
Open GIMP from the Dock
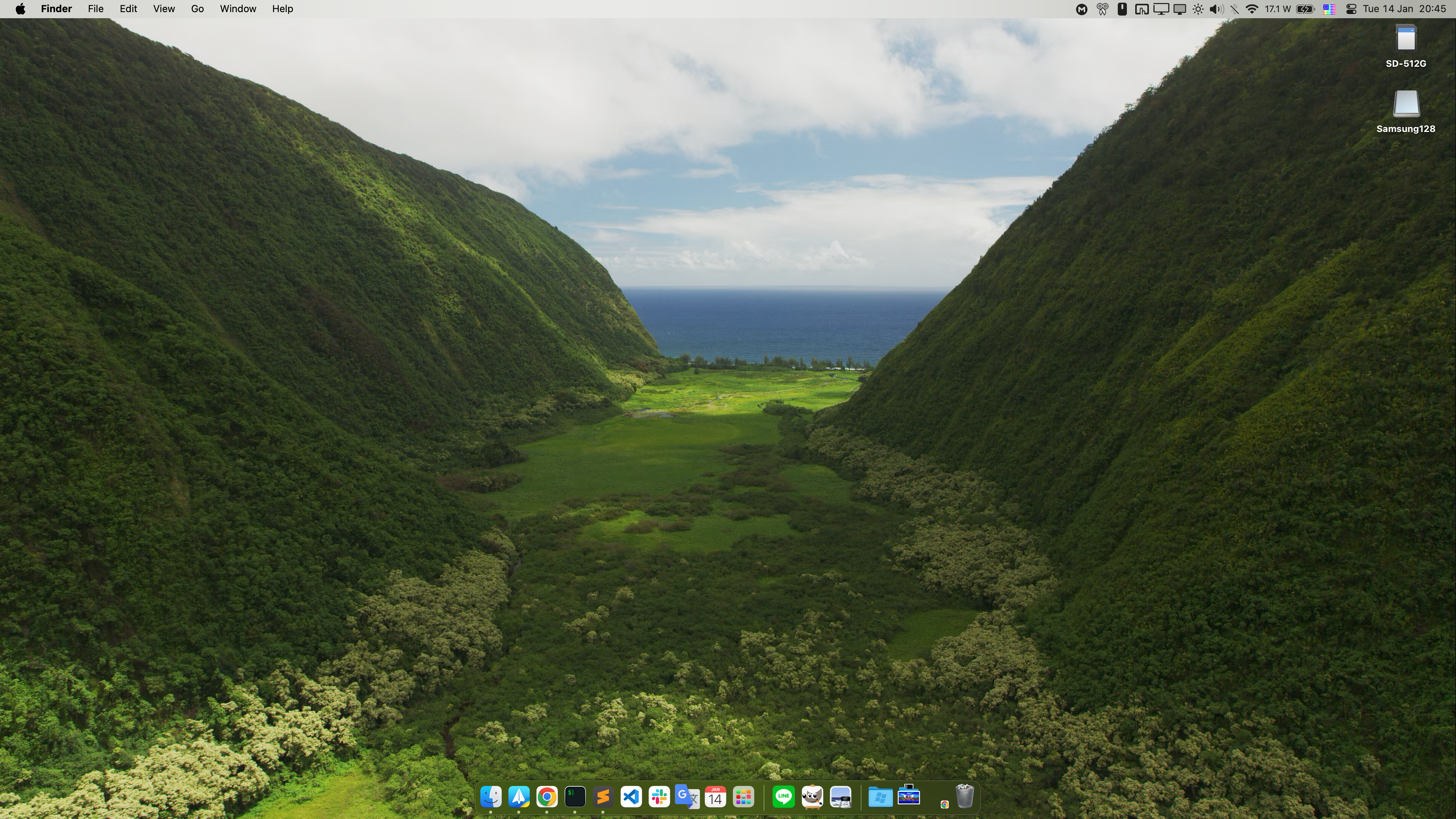pyautogui.click(x=812, y=797)
